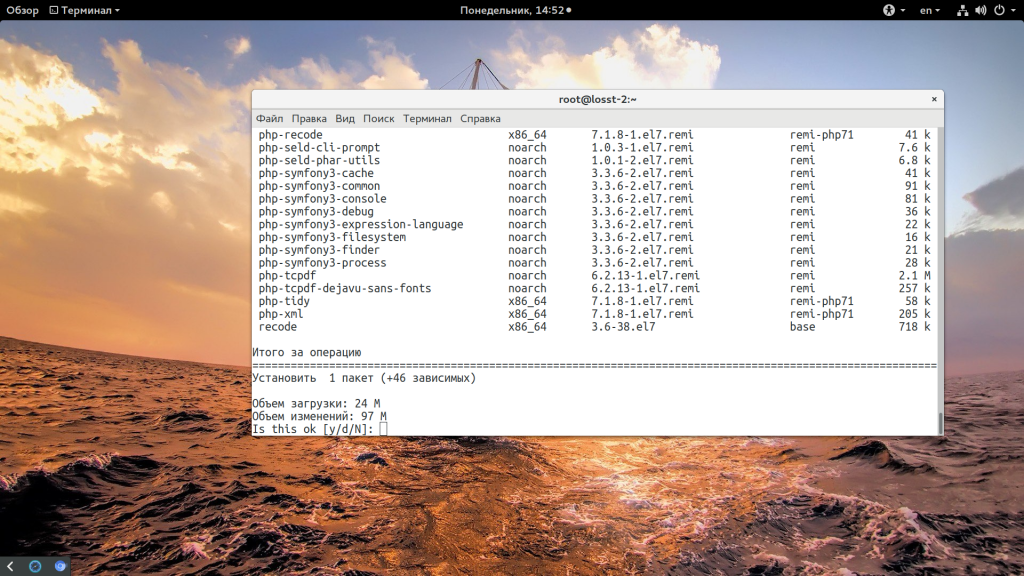This screenshot has height=576, width=1024.
Task: Open the Правка menu
Action: [x=309, y=118]
